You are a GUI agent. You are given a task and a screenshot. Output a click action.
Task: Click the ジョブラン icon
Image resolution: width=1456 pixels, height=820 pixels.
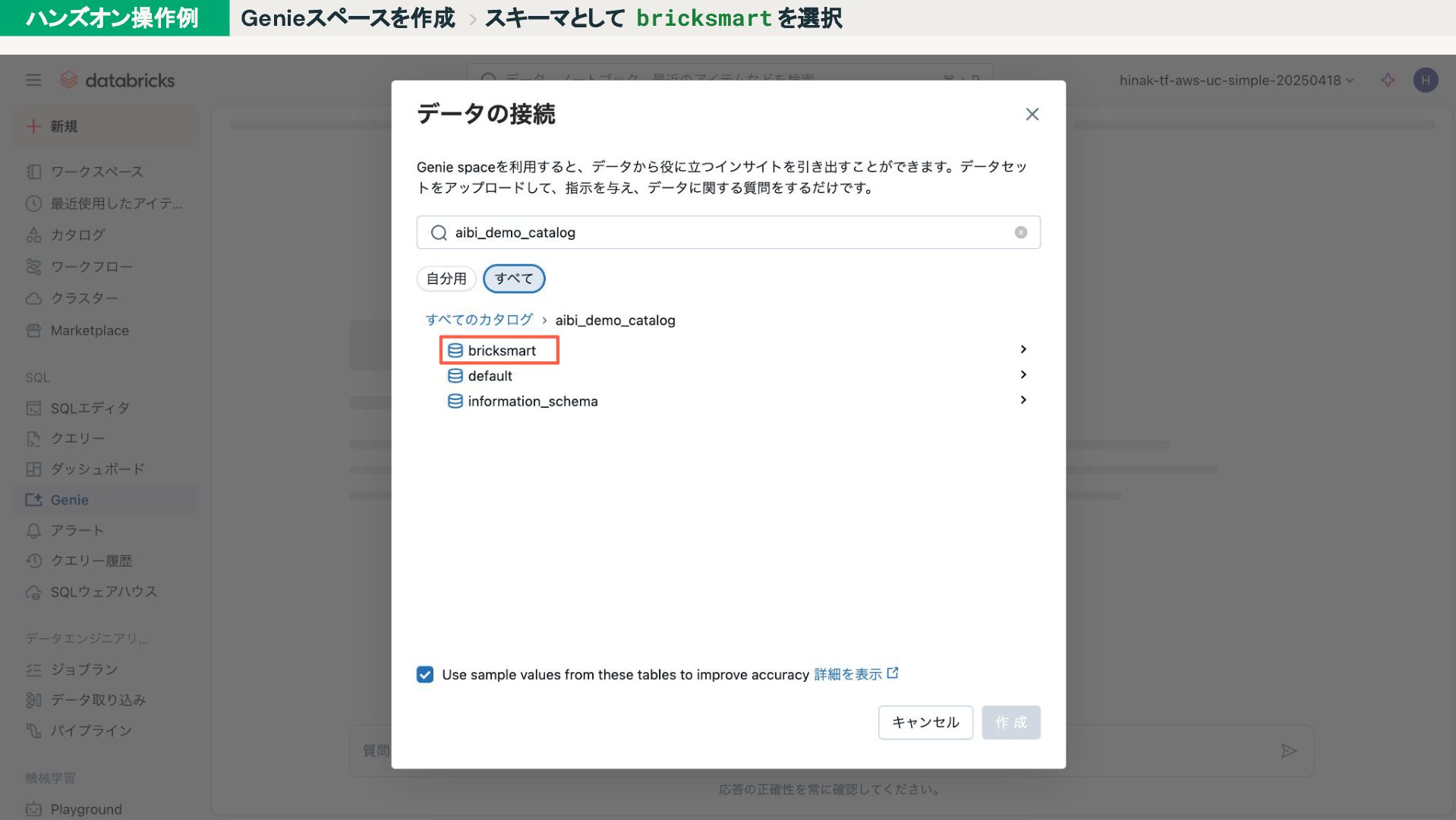(33, 670)
